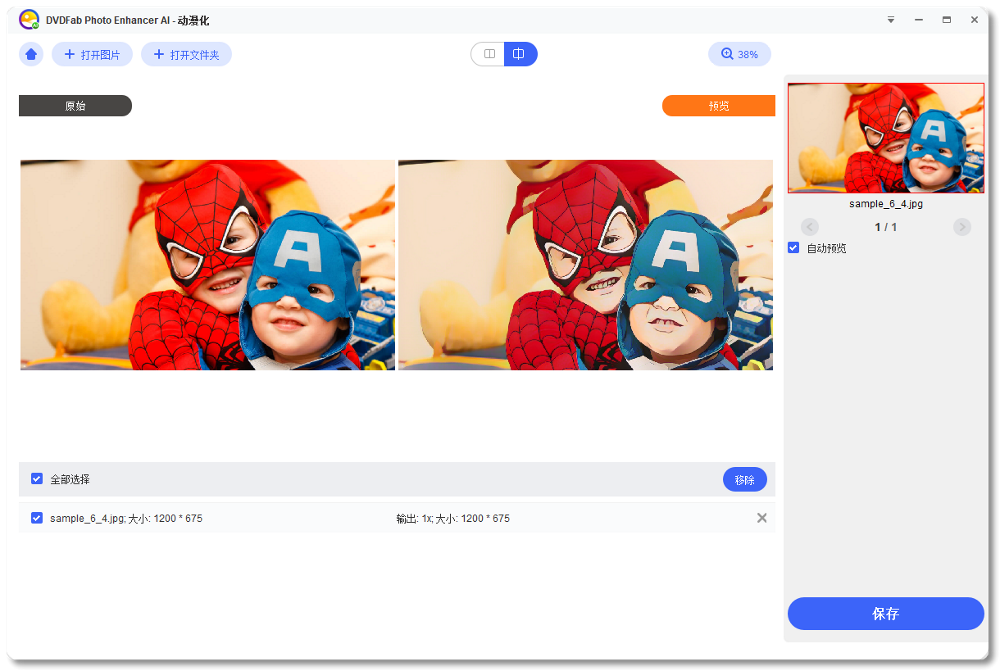Open the 38% zoom control
The height and width of the screenshot is (671, 1000).
[x=739, y=54]
